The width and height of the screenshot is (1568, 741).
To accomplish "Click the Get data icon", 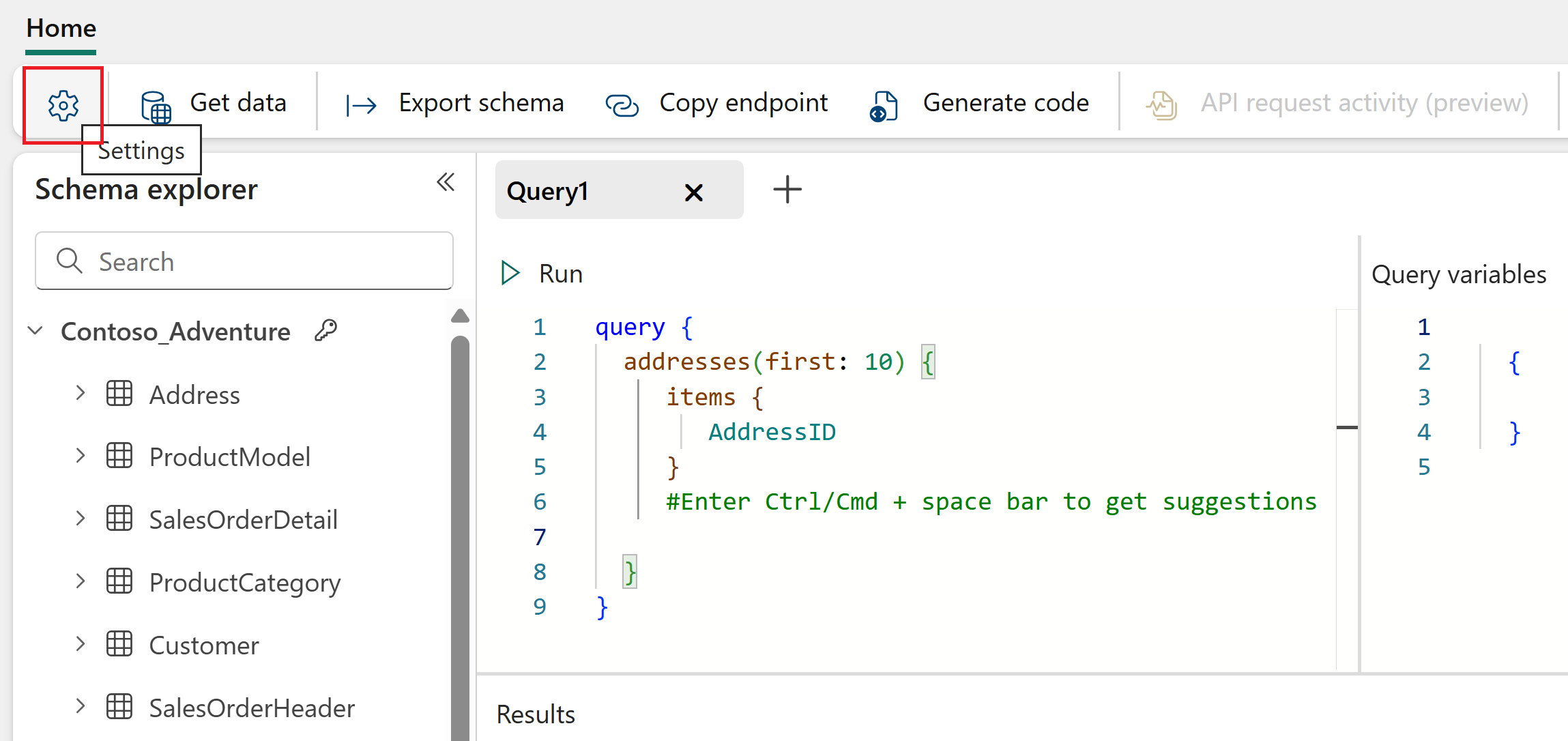I will [x=156, y=106].
